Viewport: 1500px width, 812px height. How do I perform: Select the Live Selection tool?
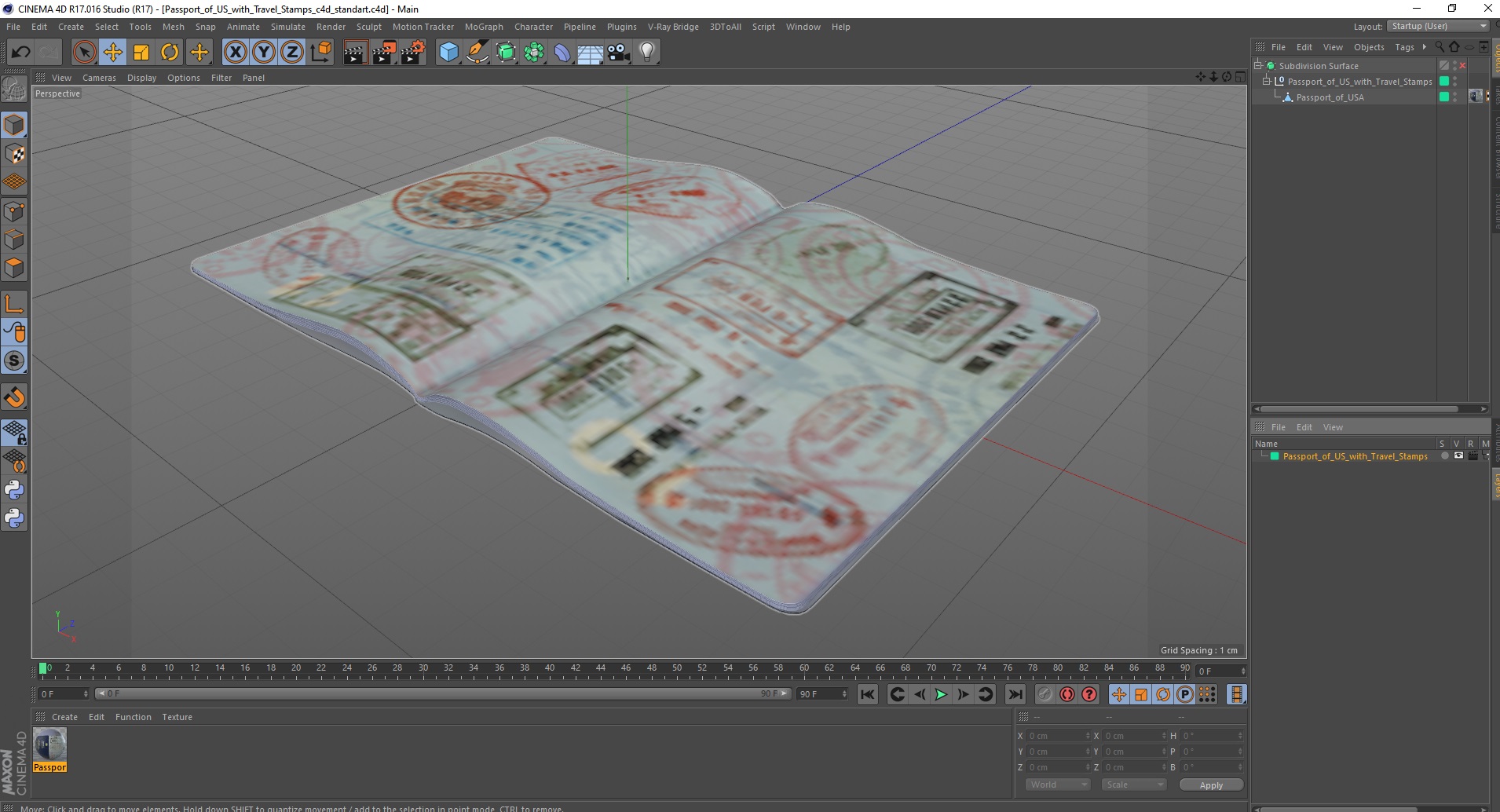point(84,53)
